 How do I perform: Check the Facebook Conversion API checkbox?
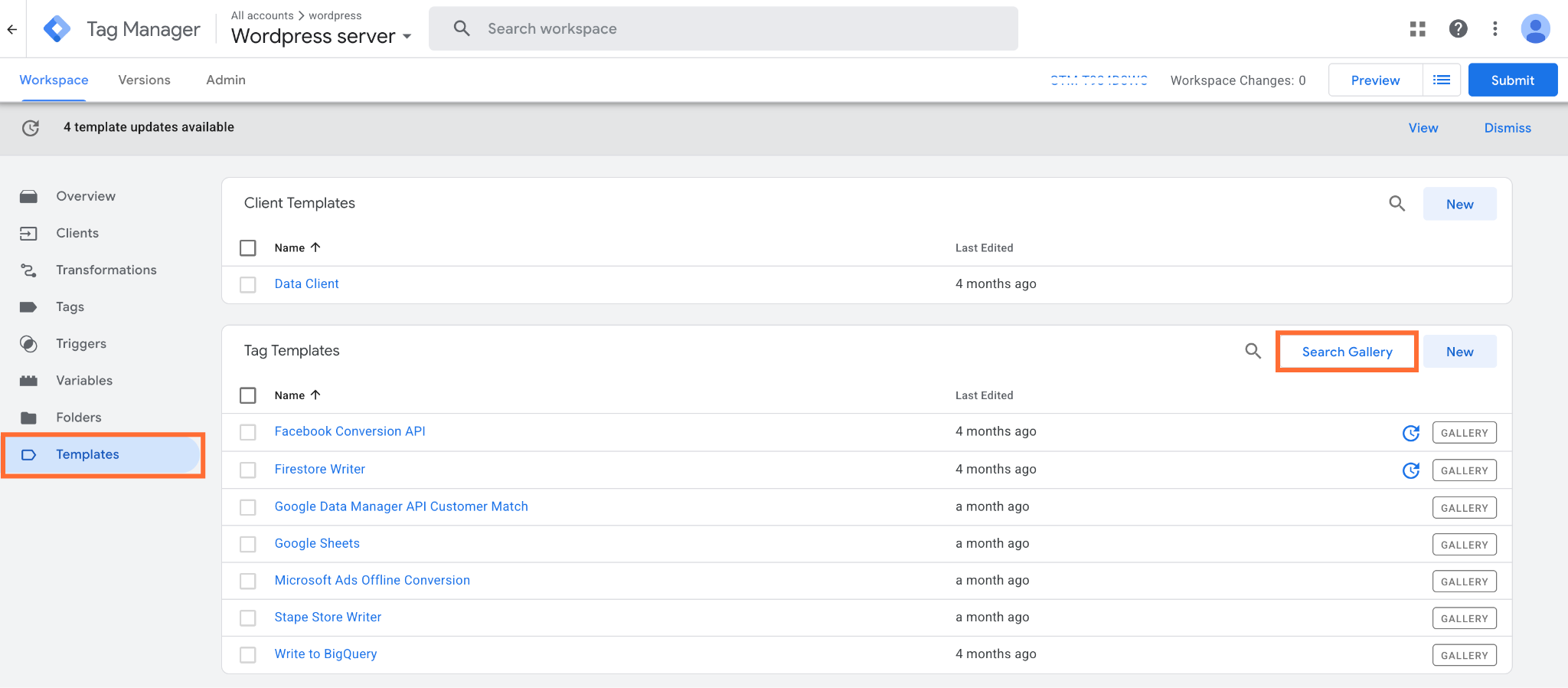(248, 432)
